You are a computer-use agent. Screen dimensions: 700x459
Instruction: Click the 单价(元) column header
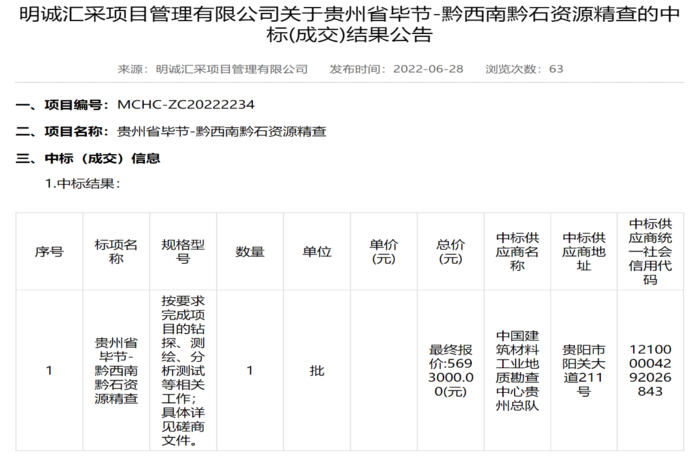pyautogui.click(x=383, y=252)
